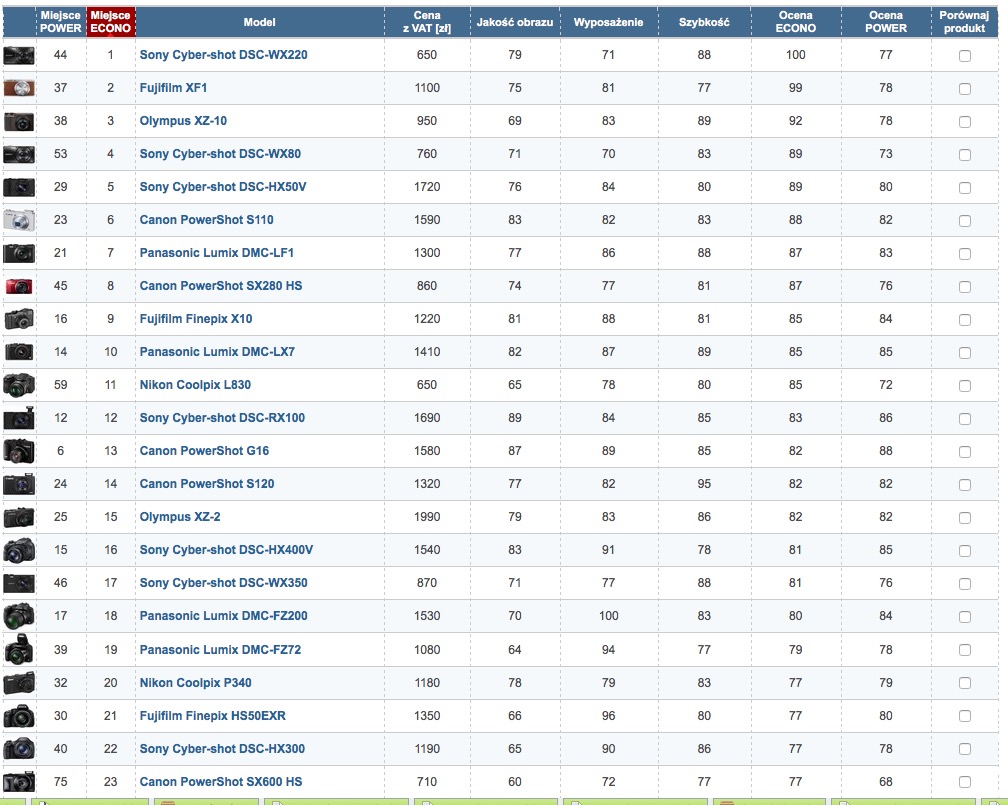Tick compare checkbox for Canon PowerShot G16
The width and height of the screenshot is (1008, 805).
coord(964,452)
